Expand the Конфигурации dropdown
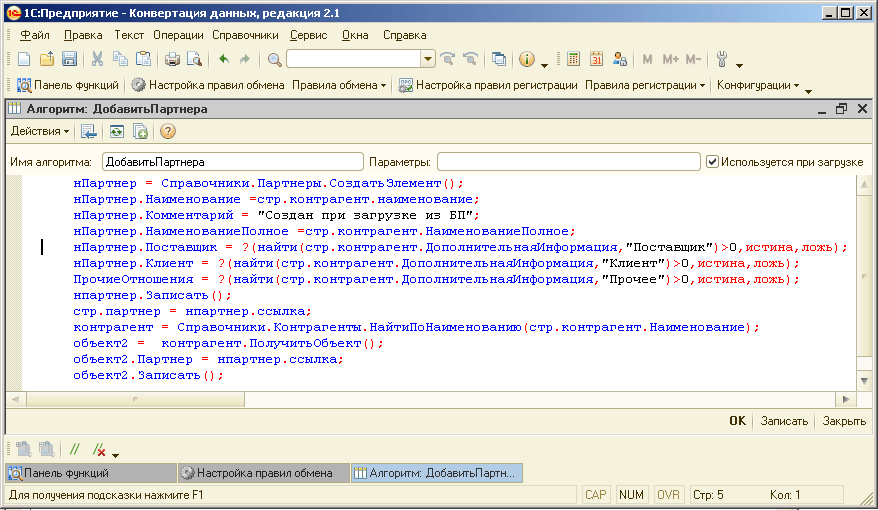The image size is (878, 510). [x=758, y=85]
